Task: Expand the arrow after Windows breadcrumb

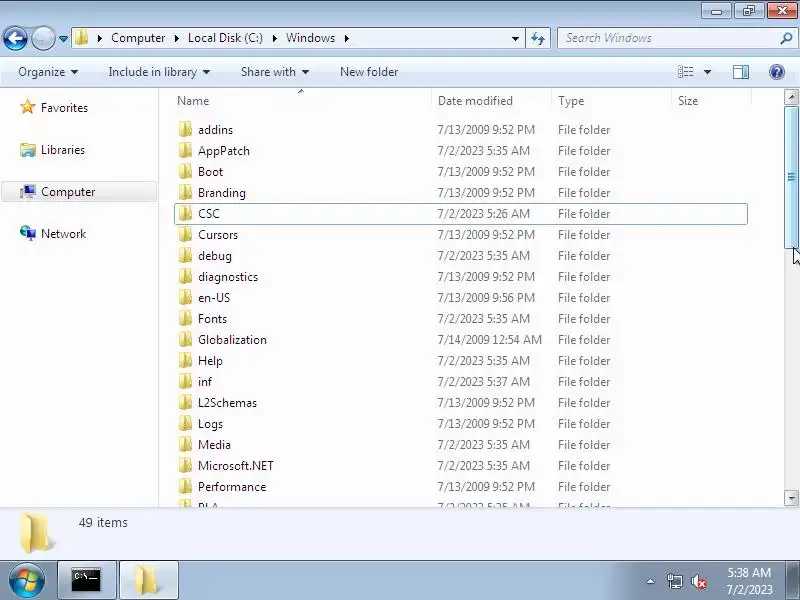Action: coord(347,38)
